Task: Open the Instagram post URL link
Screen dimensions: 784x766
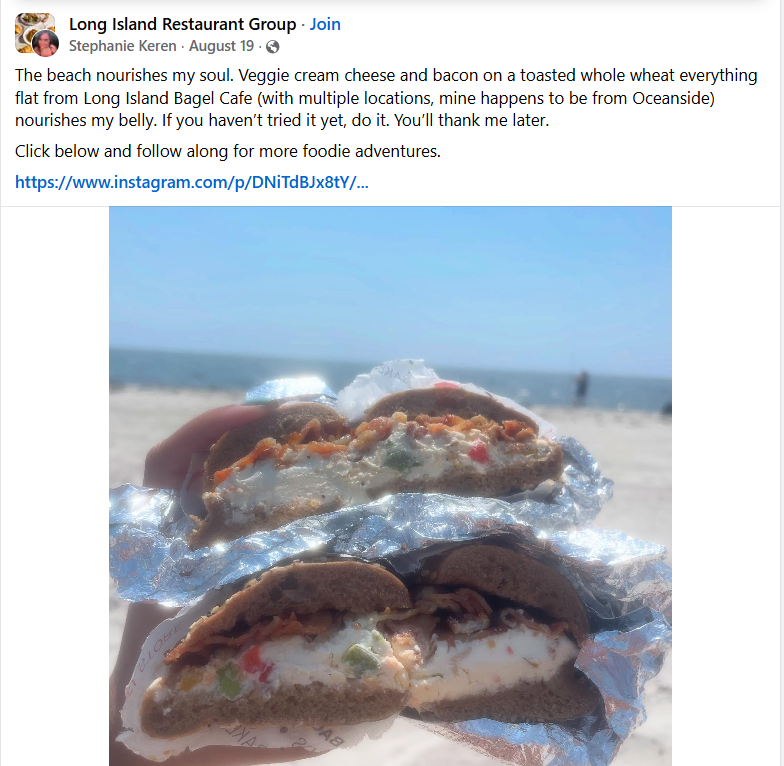Action: 192,182
